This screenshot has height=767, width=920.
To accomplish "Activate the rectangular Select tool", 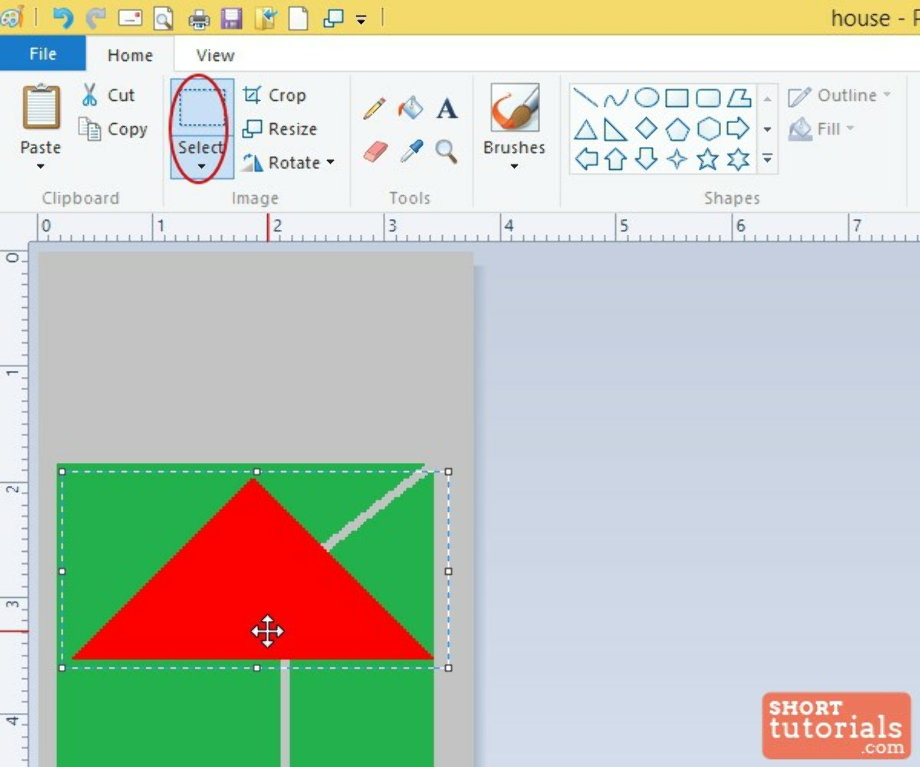I will [x=202, y=108].
